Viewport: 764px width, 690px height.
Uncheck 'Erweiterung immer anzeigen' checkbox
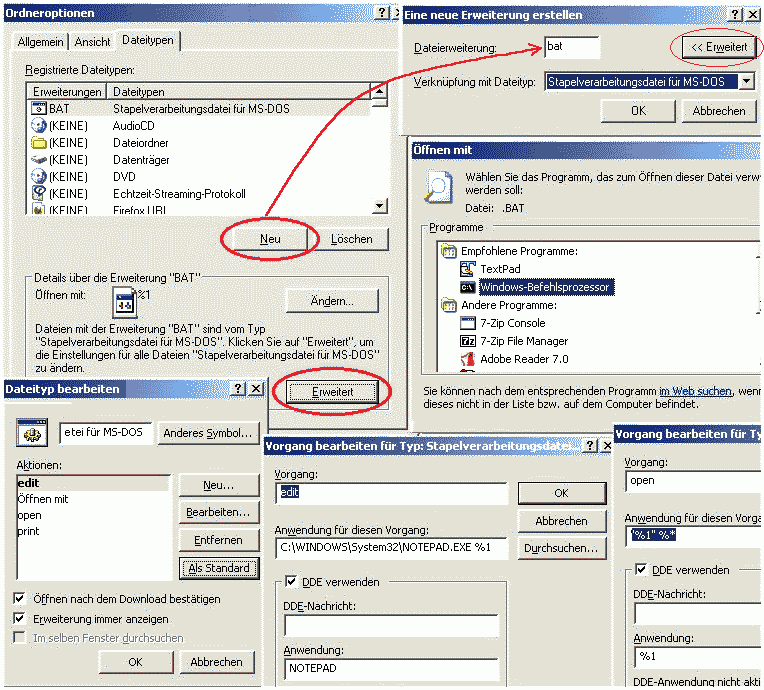[x=21, y=618]
